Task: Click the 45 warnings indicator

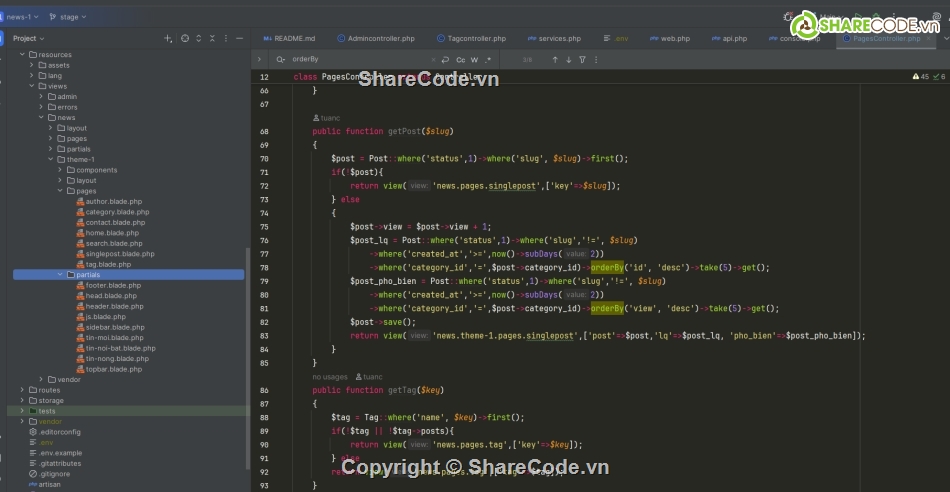Action: 920,77
